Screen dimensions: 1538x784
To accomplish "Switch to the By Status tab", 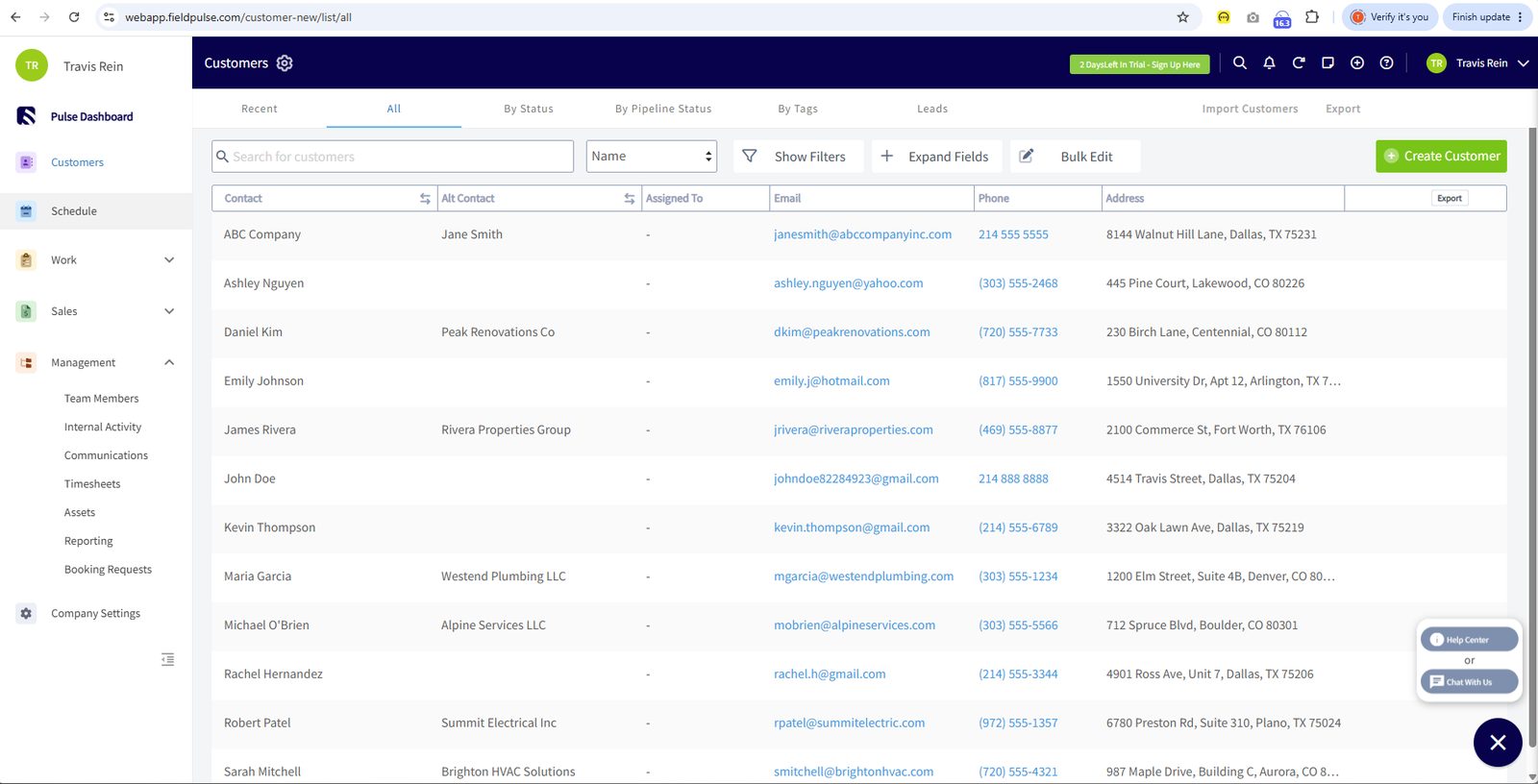I will (529, 109).
